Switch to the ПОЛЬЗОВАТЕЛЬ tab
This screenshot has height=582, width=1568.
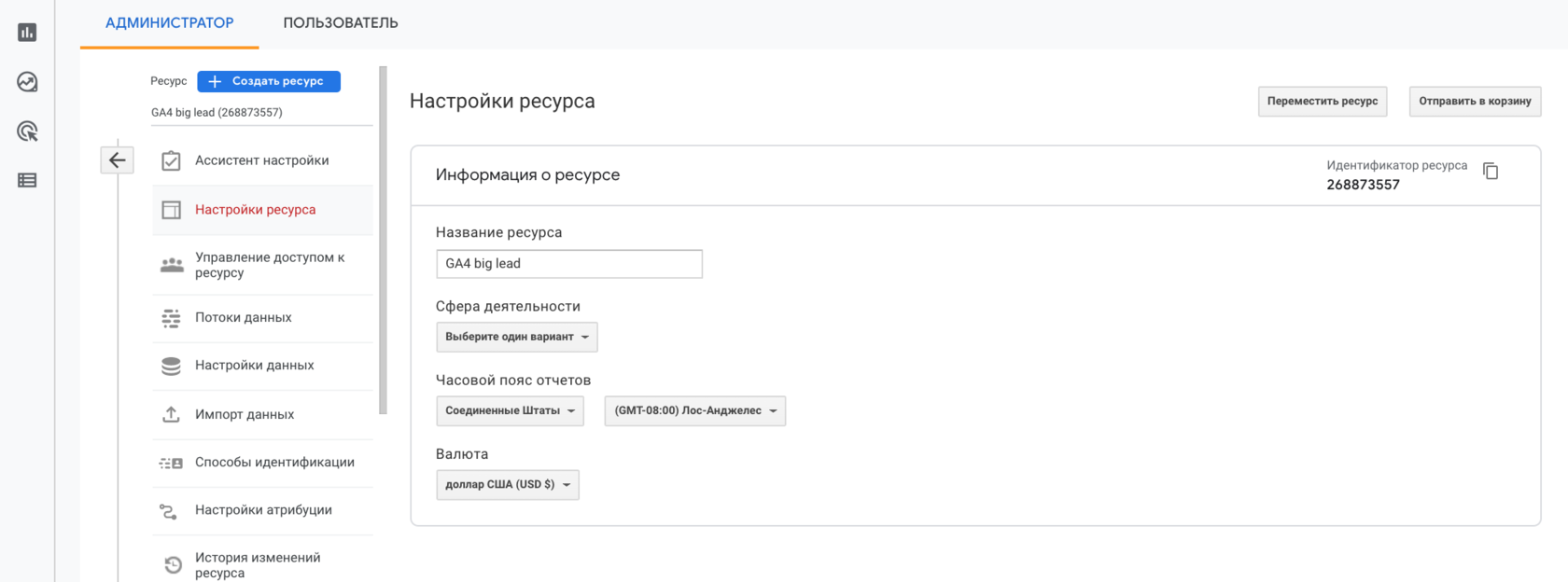[x=341, y=23]
